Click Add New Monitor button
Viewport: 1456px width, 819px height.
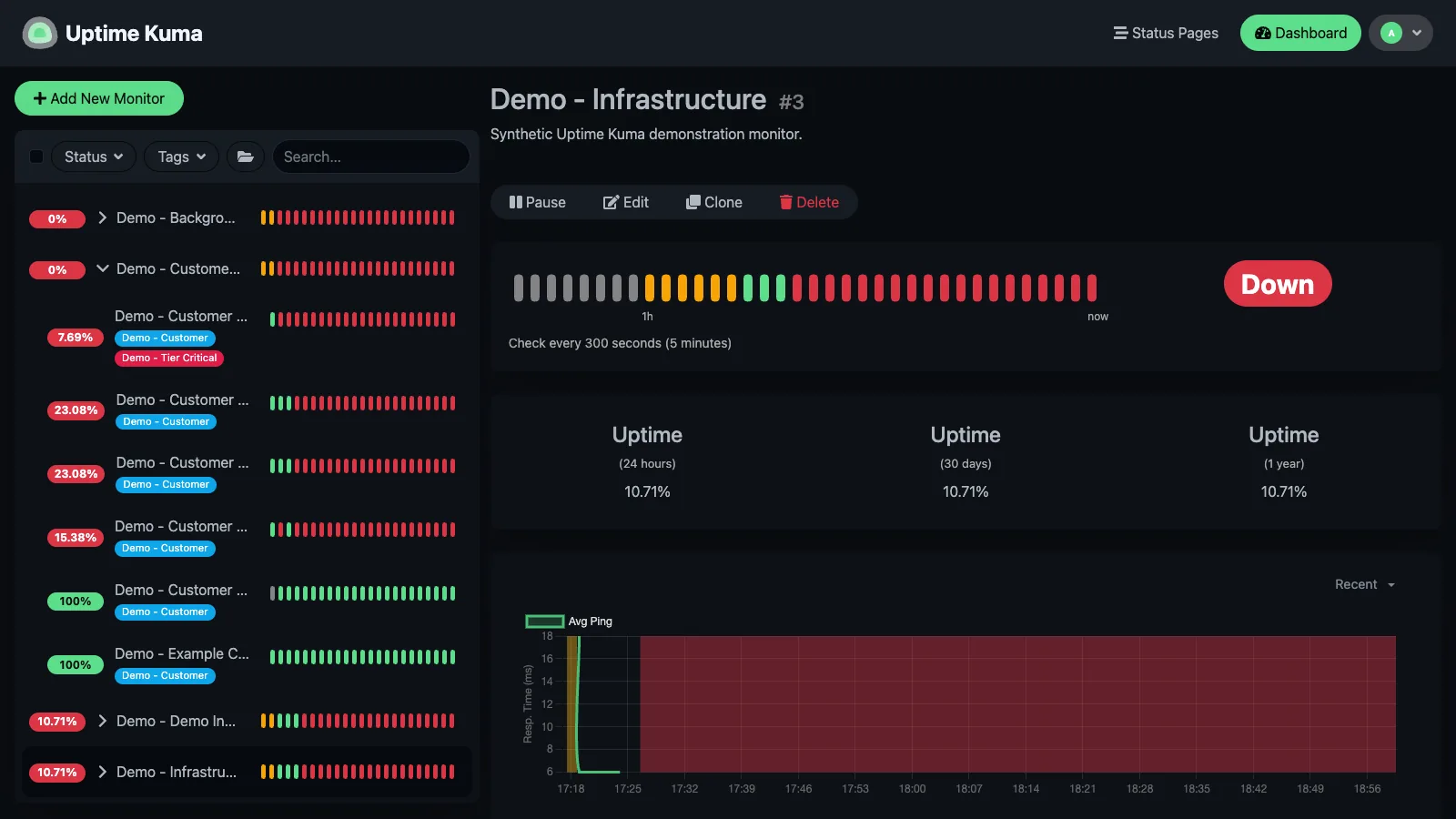point(99,98)
